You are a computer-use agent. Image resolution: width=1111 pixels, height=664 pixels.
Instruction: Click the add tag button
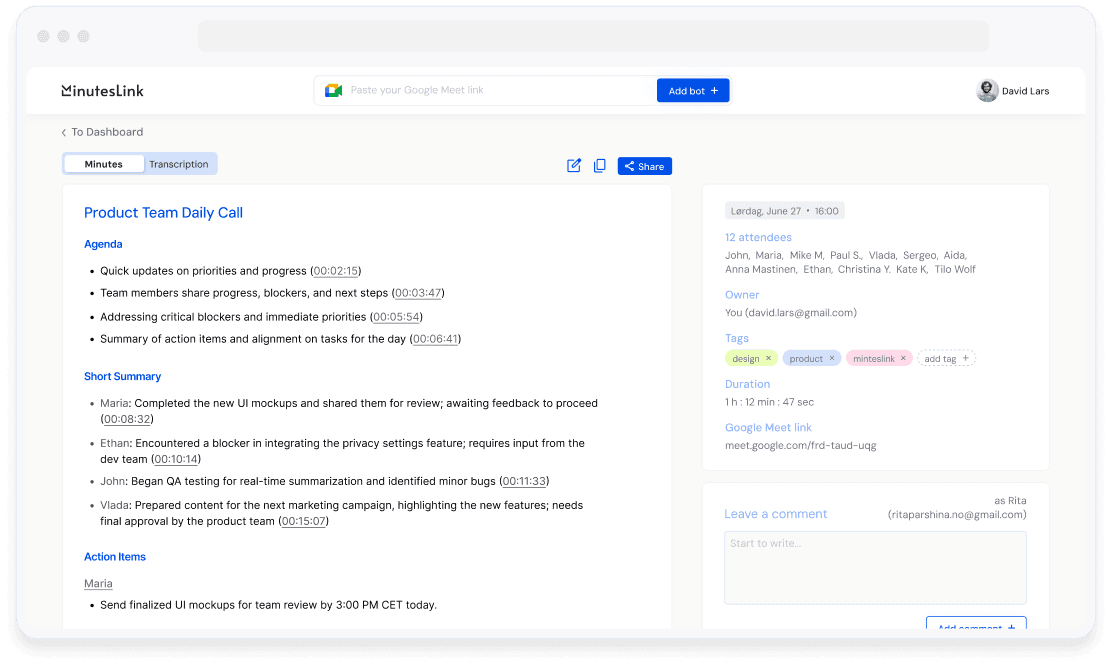[946, 358]
